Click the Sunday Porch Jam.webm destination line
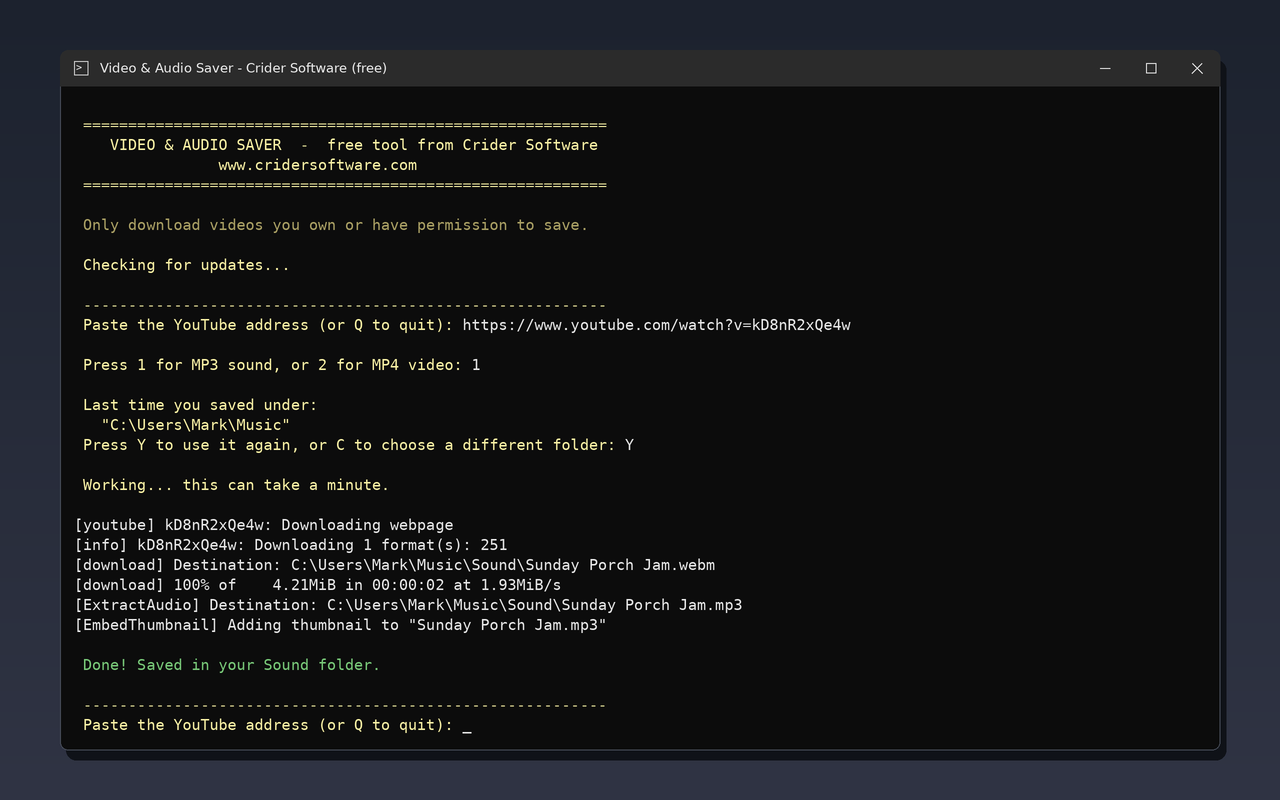 click(x=395, y=565)
